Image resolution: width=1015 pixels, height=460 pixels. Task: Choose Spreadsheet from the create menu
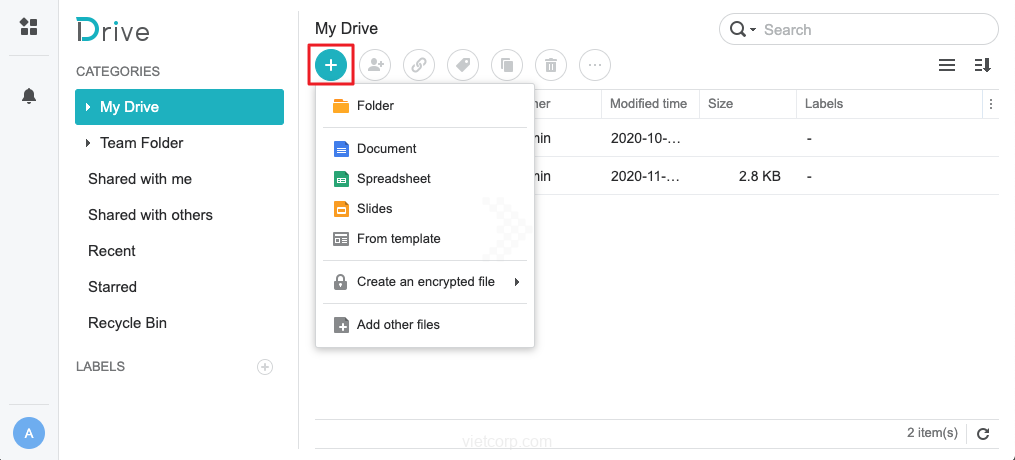tap(393, 179)
